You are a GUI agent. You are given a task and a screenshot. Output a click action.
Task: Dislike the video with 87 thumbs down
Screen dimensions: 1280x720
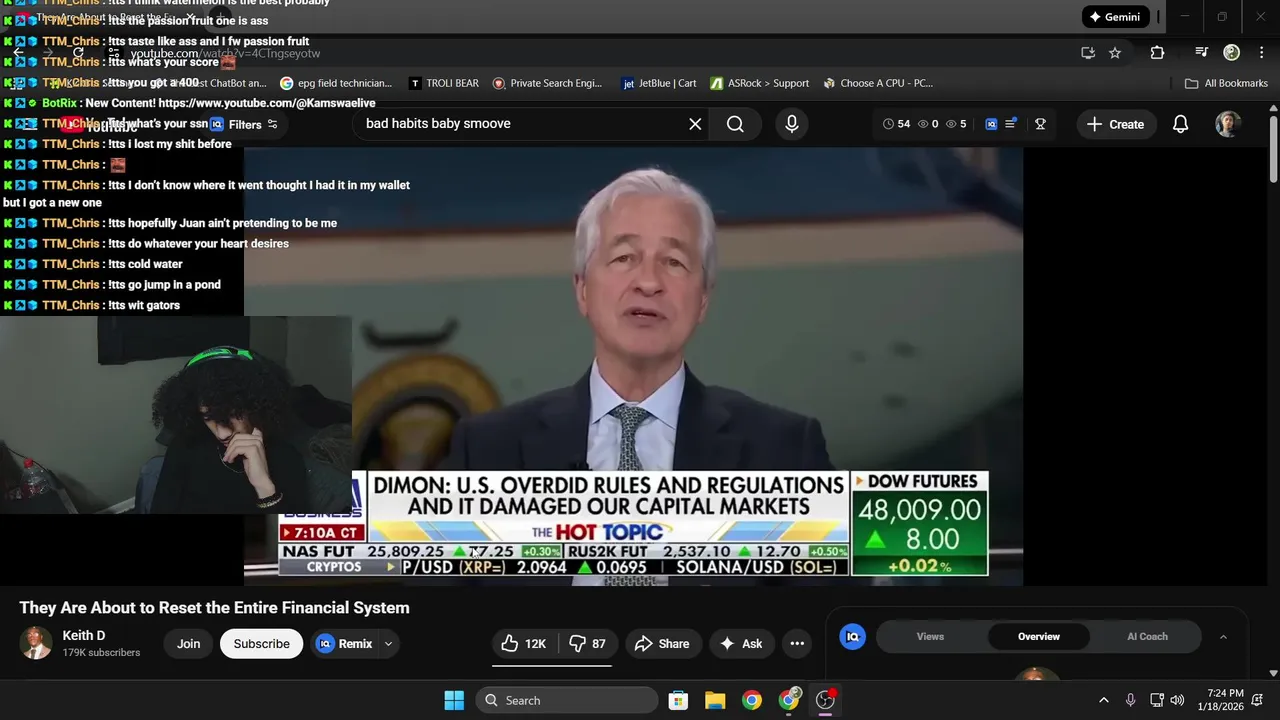click(x=587, y=644)
